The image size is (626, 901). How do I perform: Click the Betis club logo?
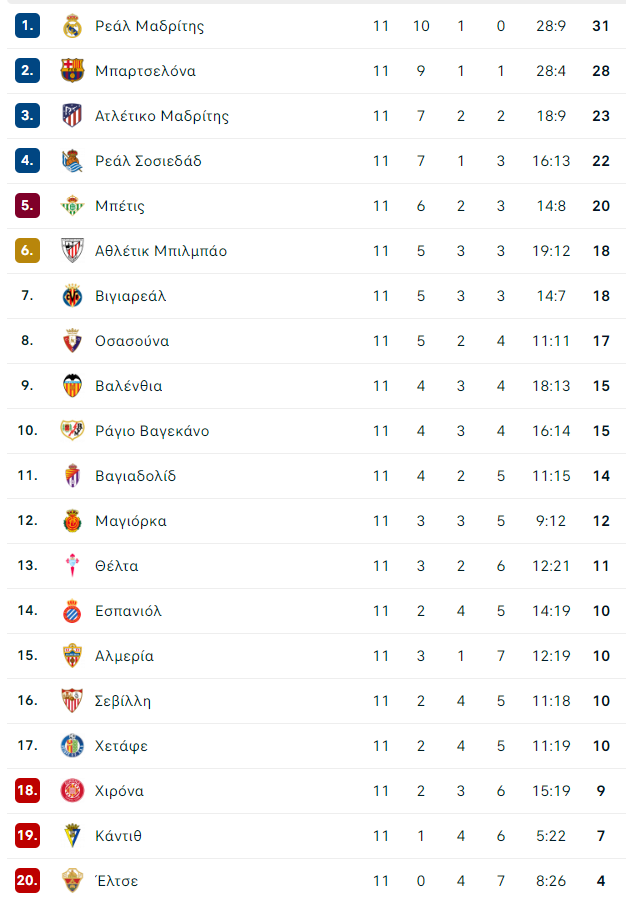(x=72, y=206)
